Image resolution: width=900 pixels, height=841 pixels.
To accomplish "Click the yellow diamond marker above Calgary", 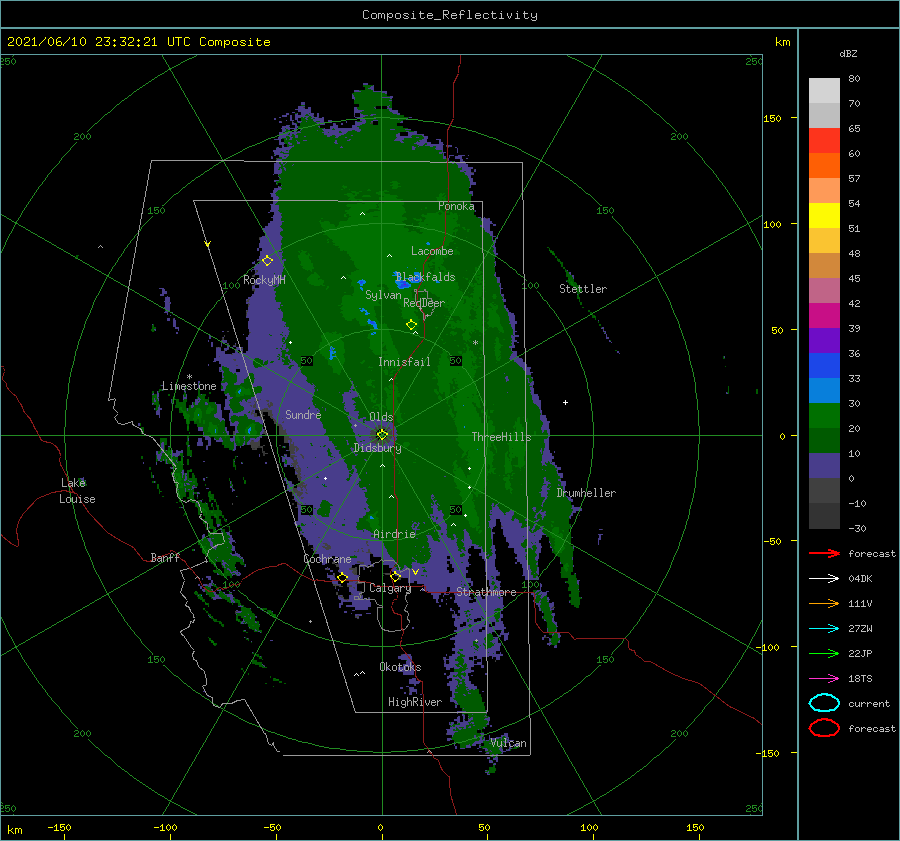I will point(395,576).
